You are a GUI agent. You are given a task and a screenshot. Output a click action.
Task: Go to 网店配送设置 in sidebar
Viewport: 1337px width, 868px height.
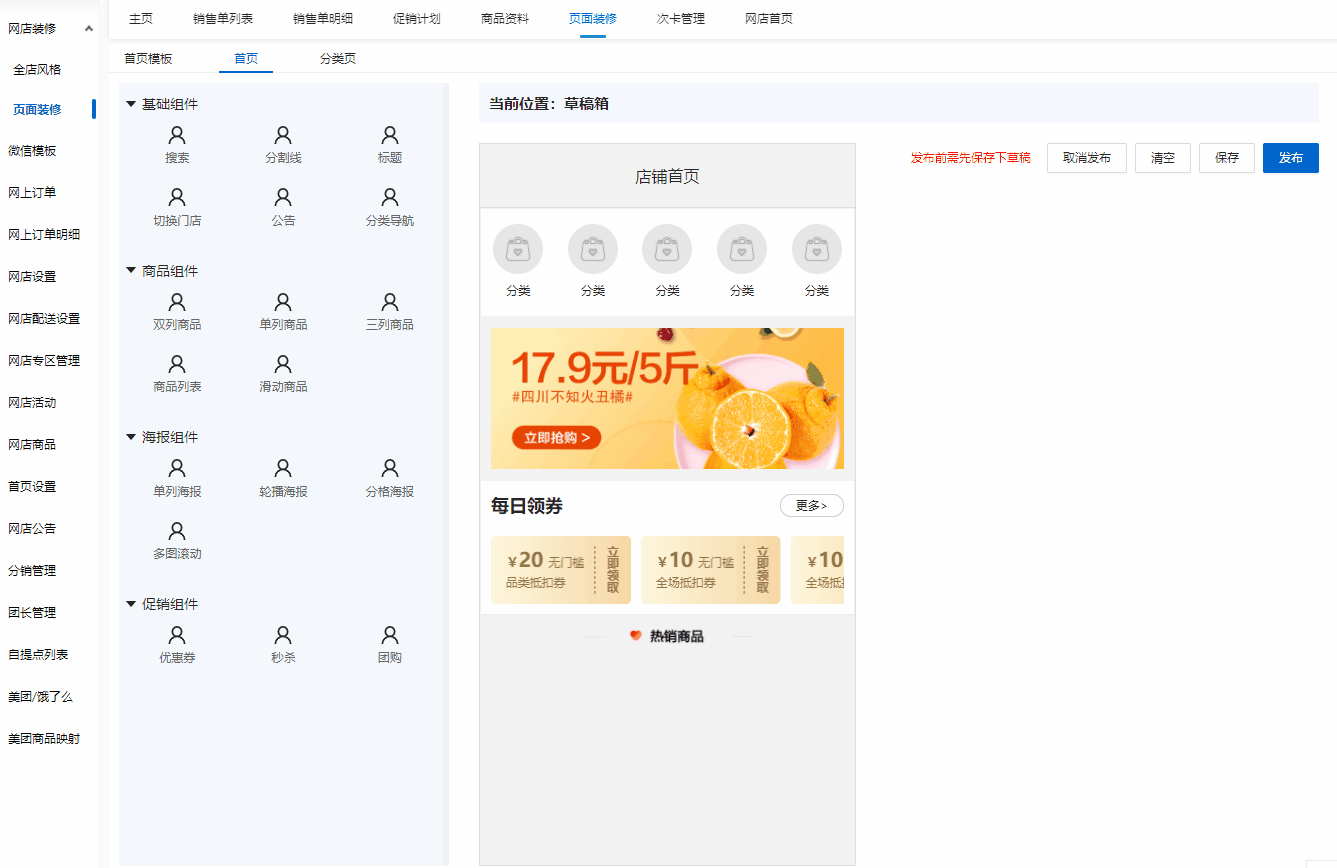44,319
